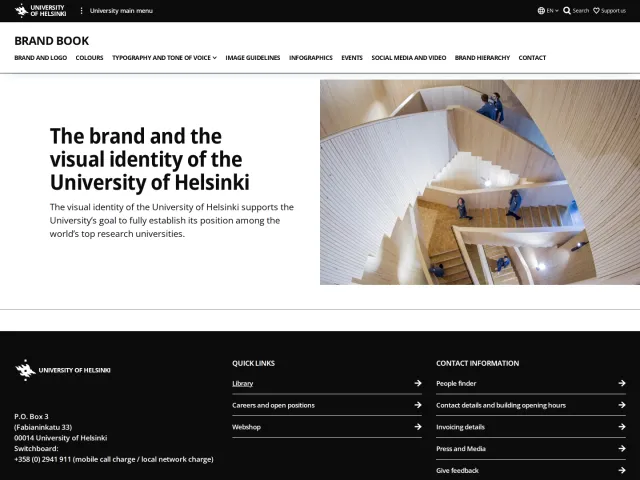Open the Events menu item
Viewport: 640px width, 480px height.
pos(352,58)
